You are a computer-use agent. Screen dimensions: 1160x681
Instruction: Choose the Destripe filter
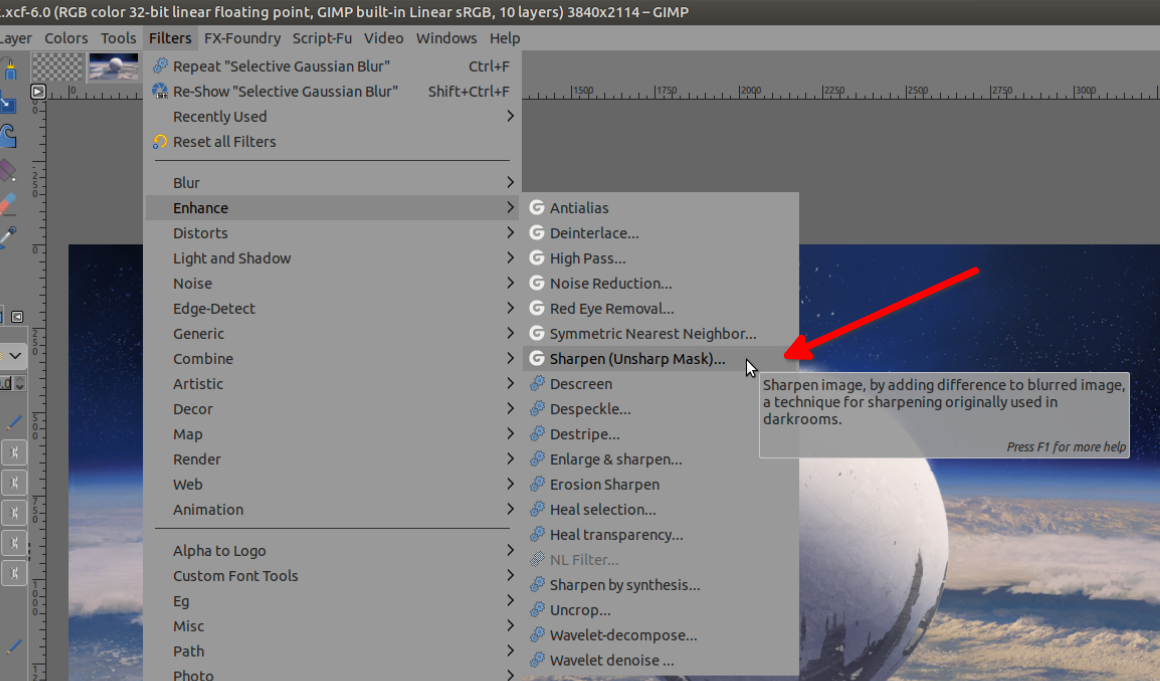[x=661, y=434]
